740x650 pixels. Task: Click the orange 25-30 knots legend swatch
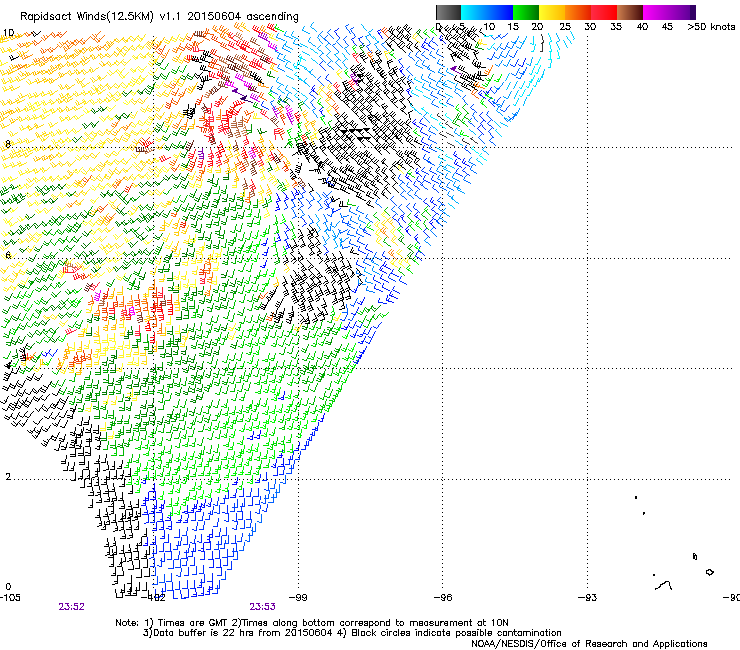[x=578, y=12]
